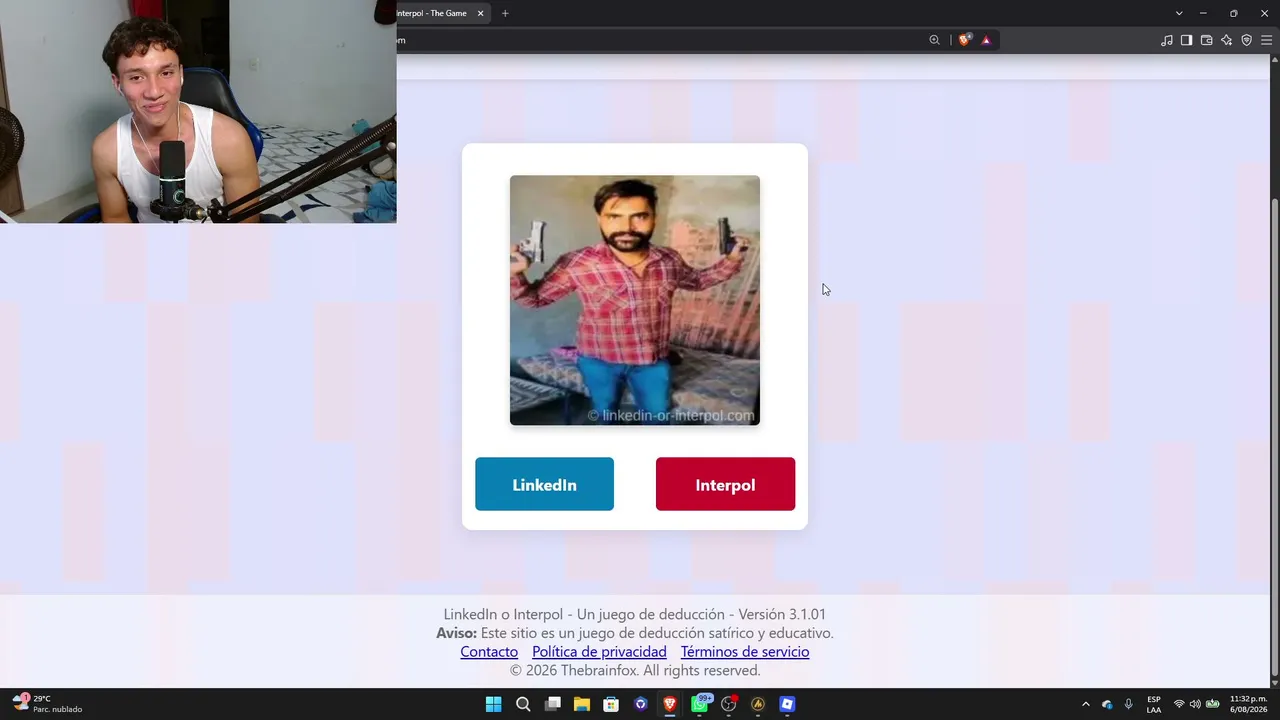Click the zoom magnifier icon in address bar
Screen dimensions: 1280x720
point(934,40)
